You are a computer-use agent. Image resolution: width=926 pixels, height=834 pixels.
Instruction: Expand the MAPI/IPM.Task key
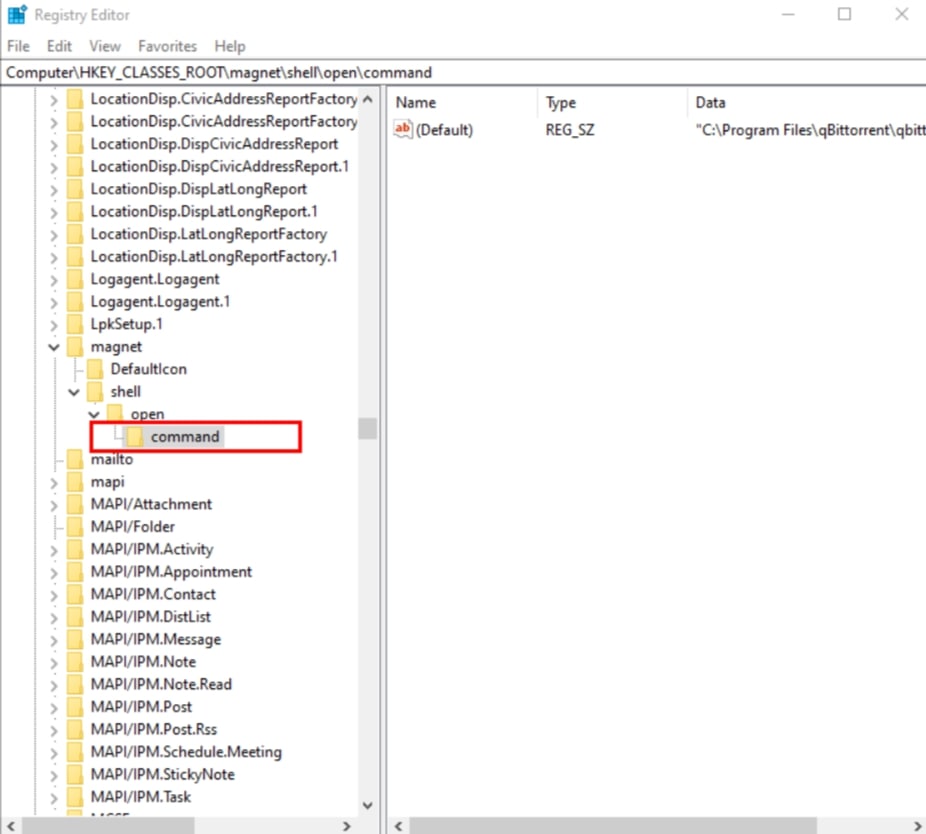[x=54, y=798]
